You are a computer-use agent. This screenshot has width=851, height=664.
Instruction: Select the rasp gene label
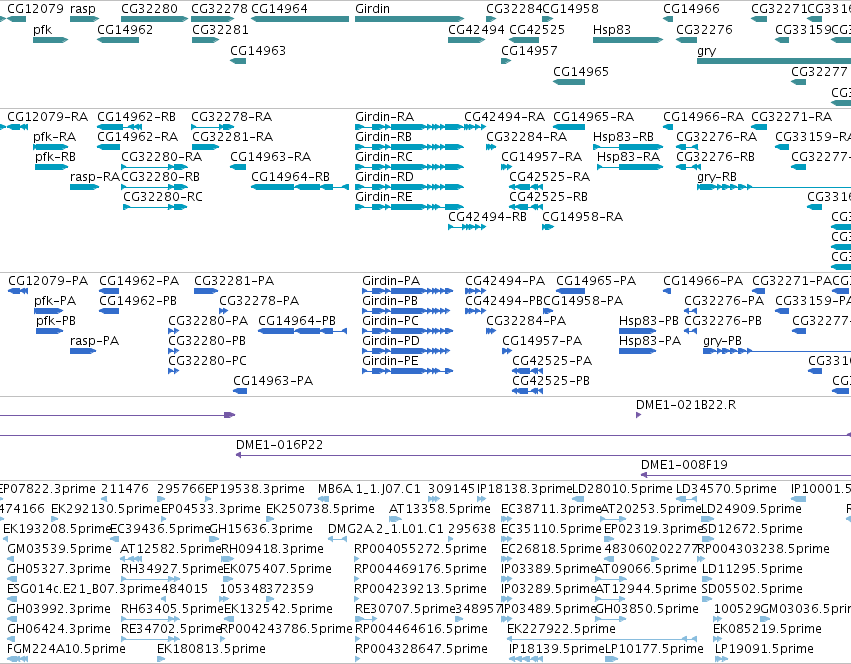82,9
